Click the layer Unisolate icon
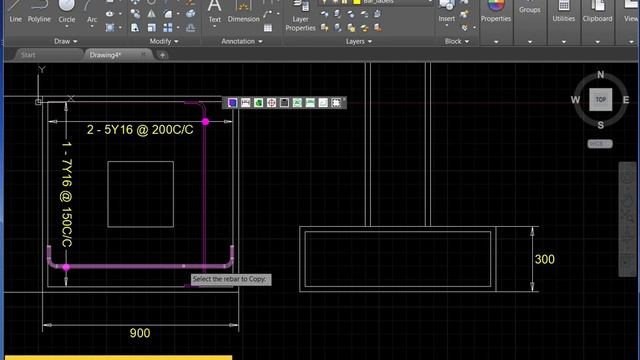The height and width of the screenshot is (360, 640). point(338,28)
